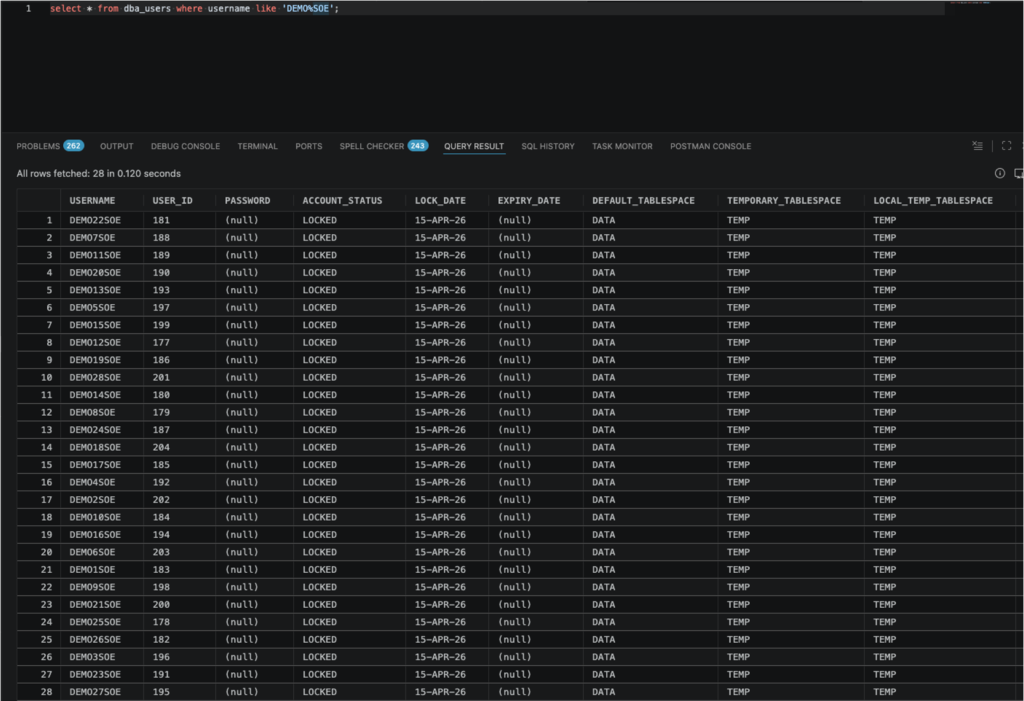This screenshot has width=1024, height=701.
Task: Select the DEMO12SOE username cell
Action: coord(102,342)
